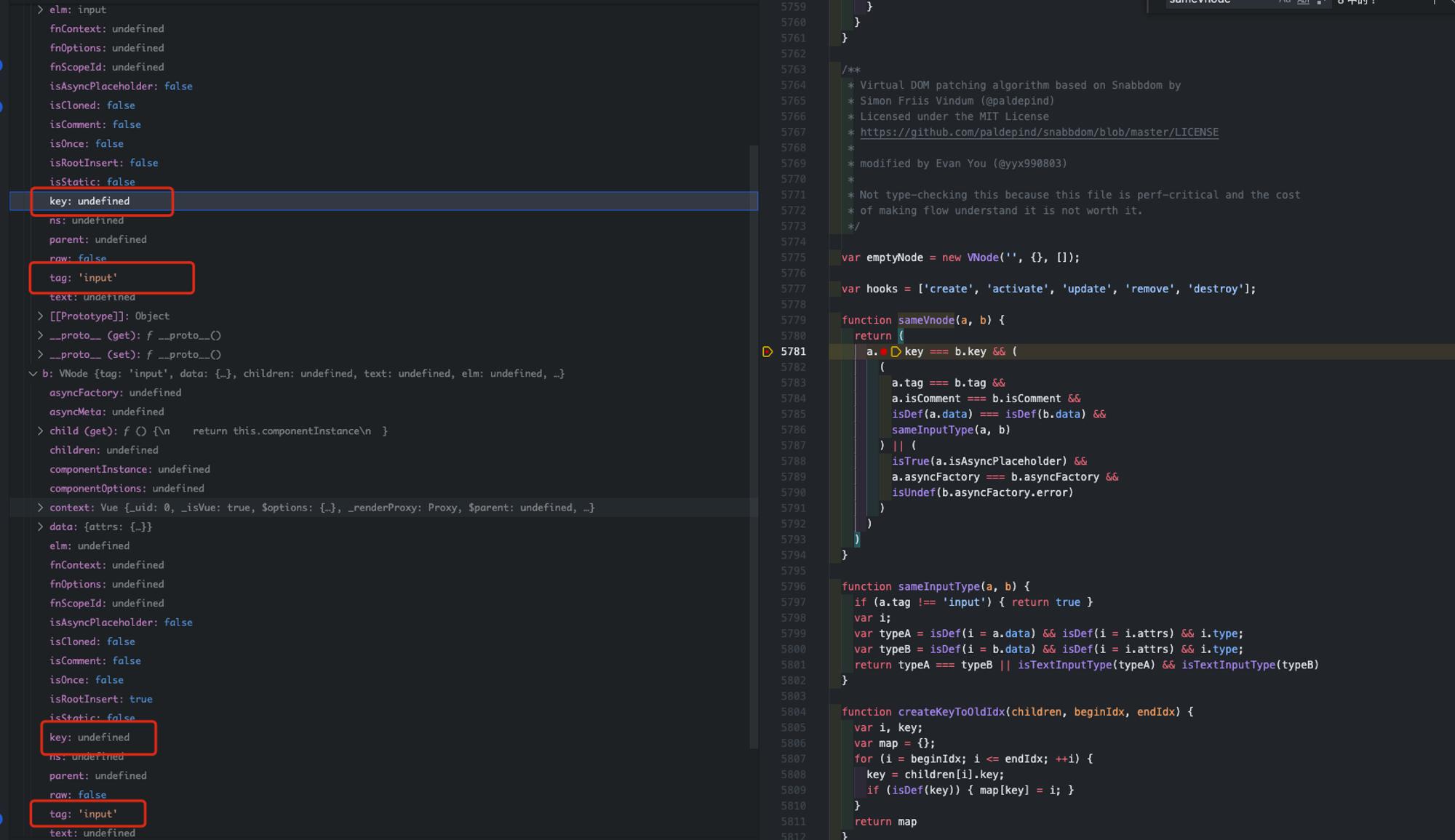Screen dimensions: 1455x840
Task: Toggle the breakpoint marker at line 5781
Action: point(768,352)
